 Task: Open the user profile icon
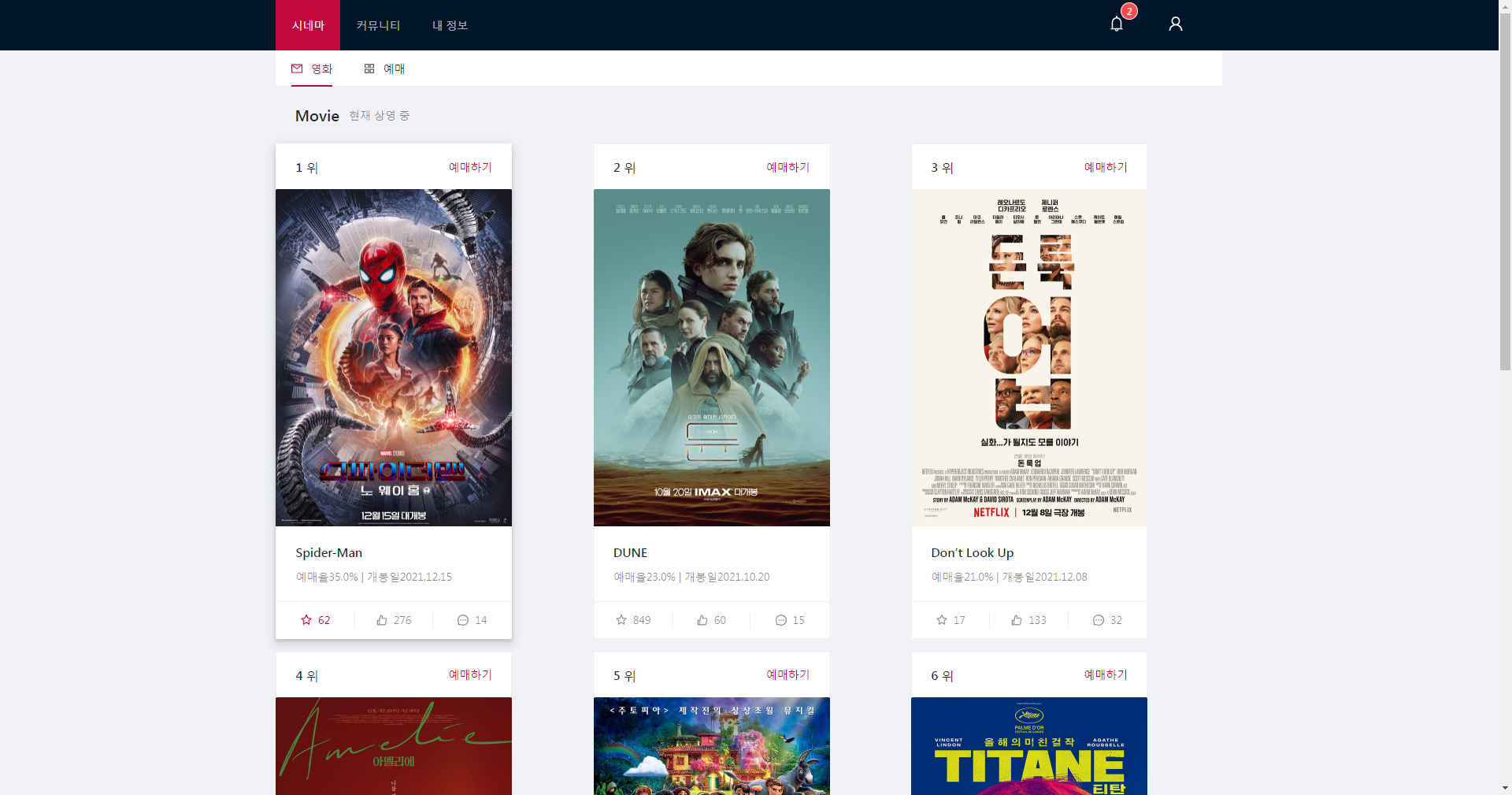coord(1175,24)
